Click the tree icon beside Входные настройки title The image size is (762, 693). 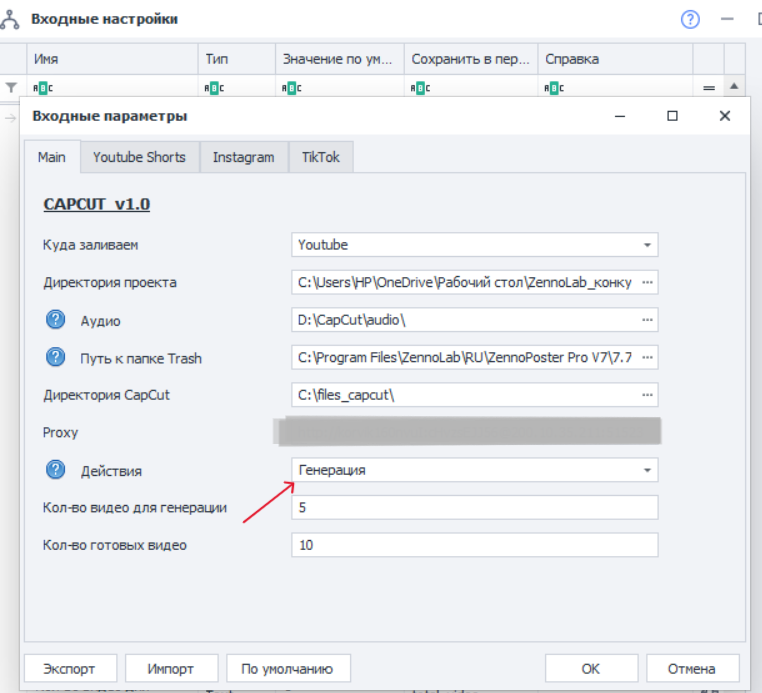10,19
